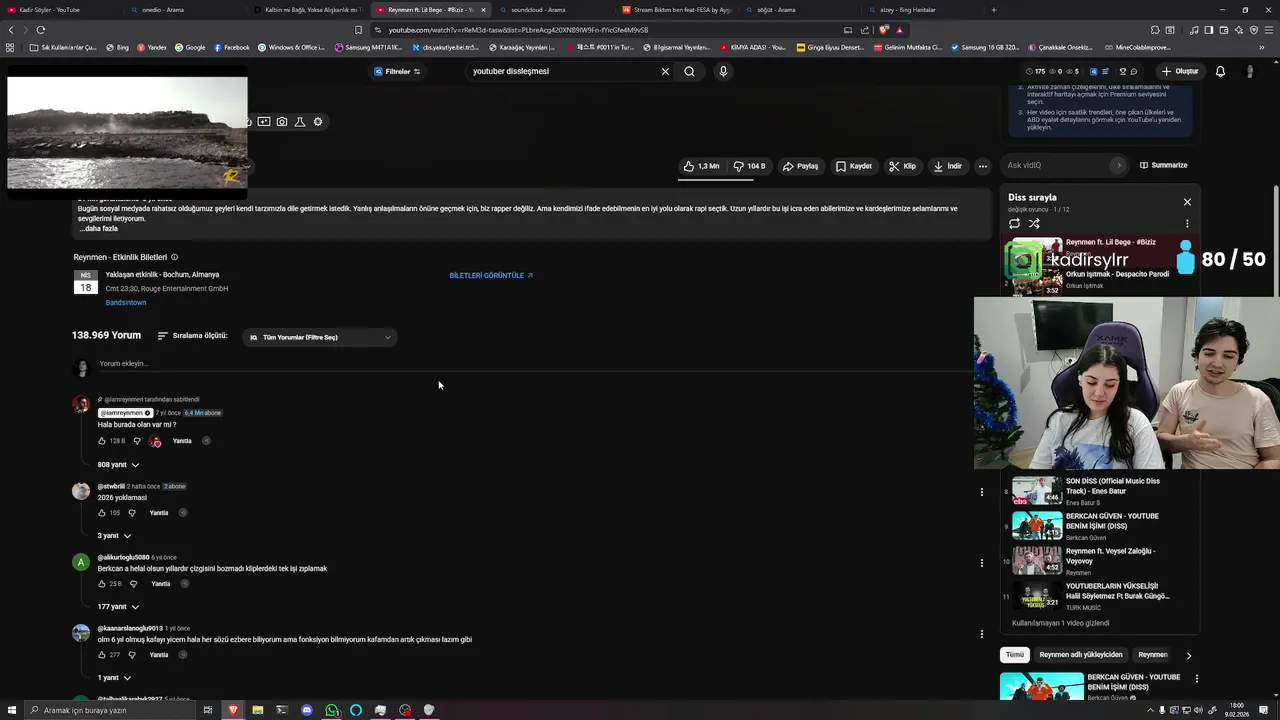1280x720 pixels.
Task: Like alikurtoglu5080's comment with 25 B
Action: 102,584
